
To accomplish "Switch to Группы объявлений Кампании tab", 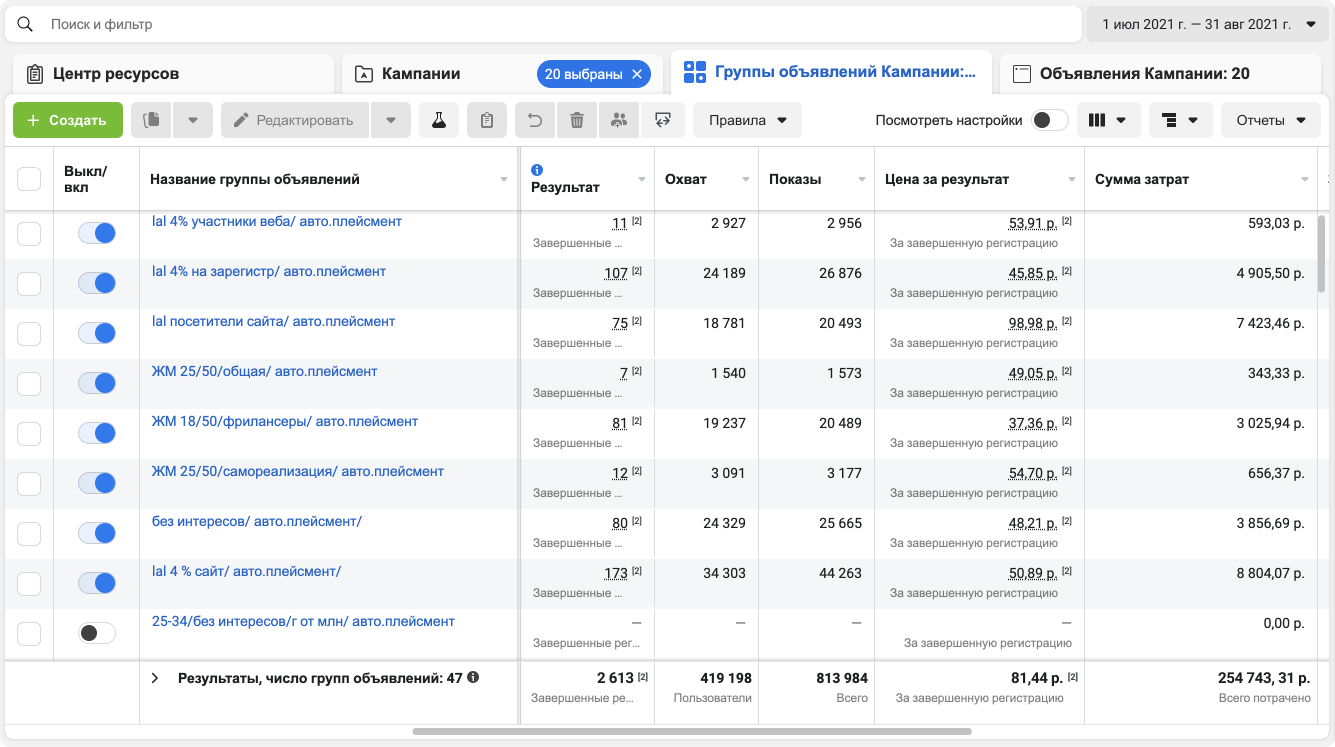I will 831,72.
